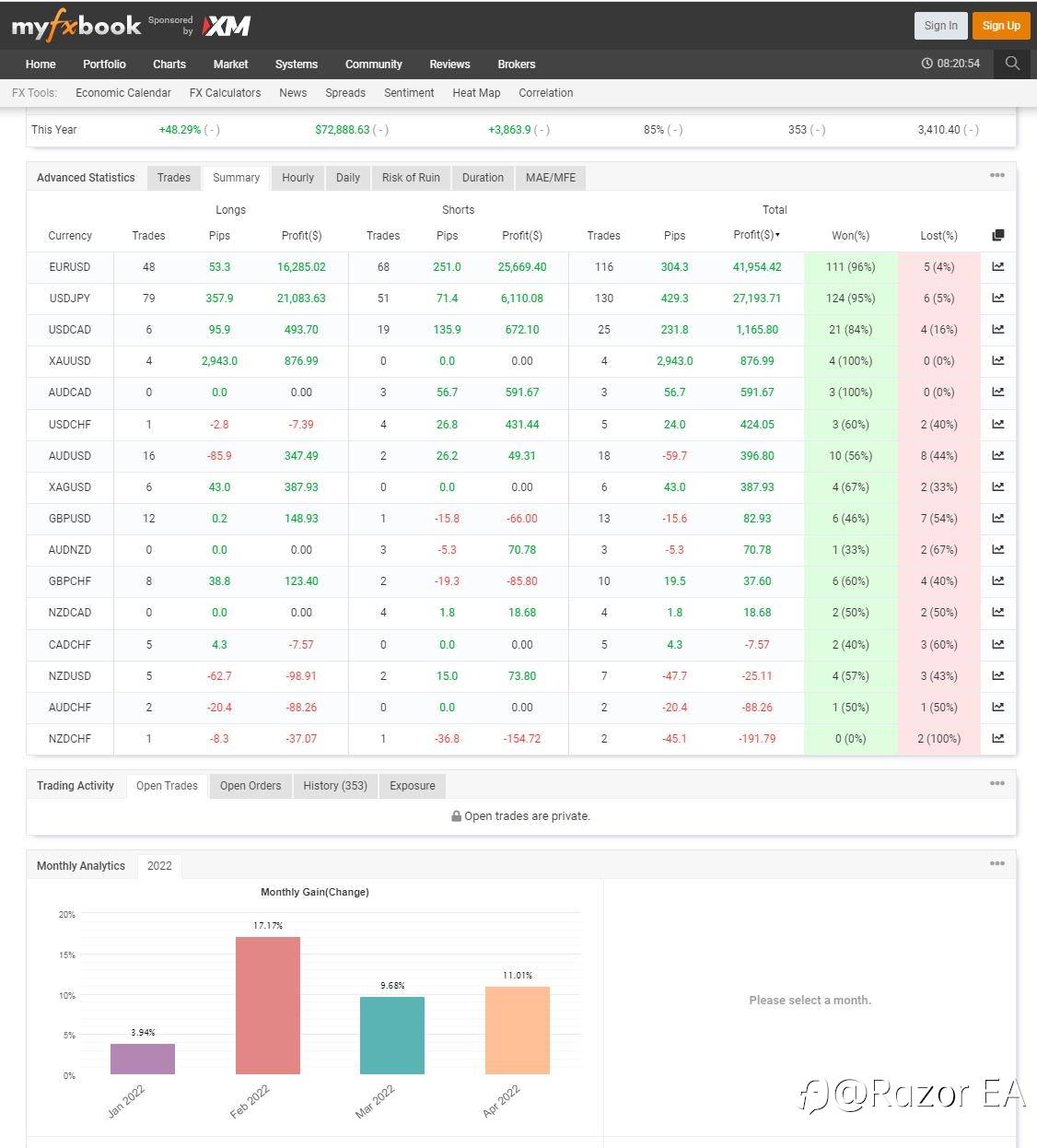Switch to the History (353) tab
The height and width of the screenshot is (1148, 1037).
[335, 786]
